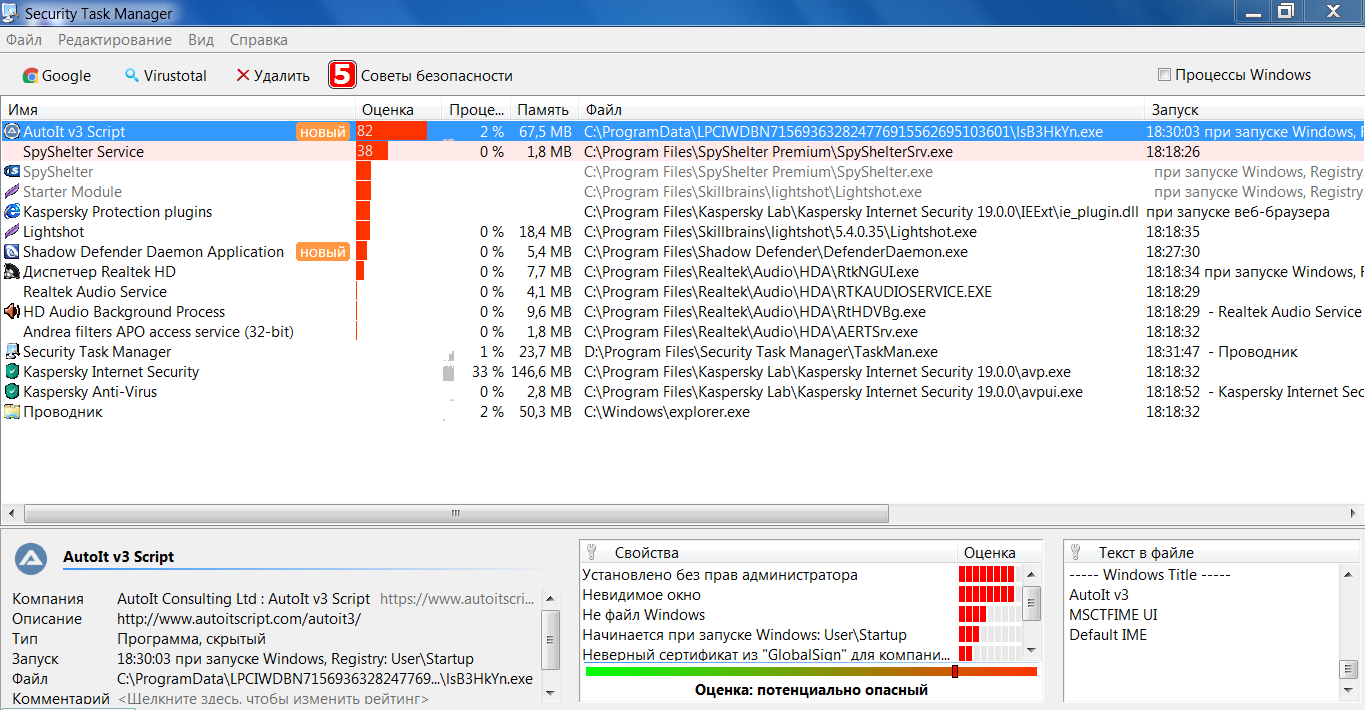Select property Установлено без прав администратора

pos(720,575)
